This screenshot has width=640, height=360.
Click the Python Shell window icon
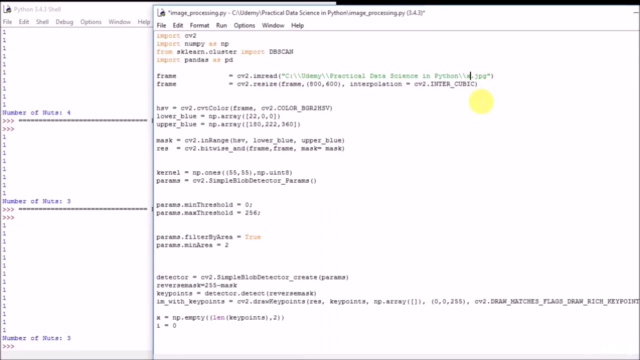pyautogui.click(x=7, y=9)
